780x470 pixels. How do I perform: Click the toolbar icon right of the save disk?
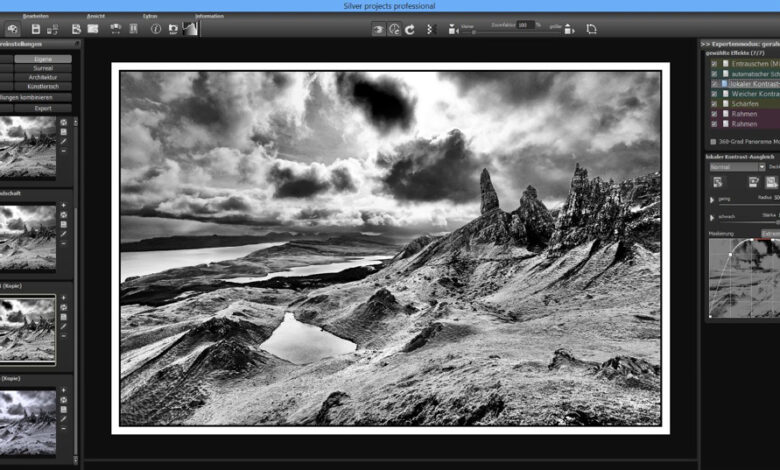coord(52,29)
